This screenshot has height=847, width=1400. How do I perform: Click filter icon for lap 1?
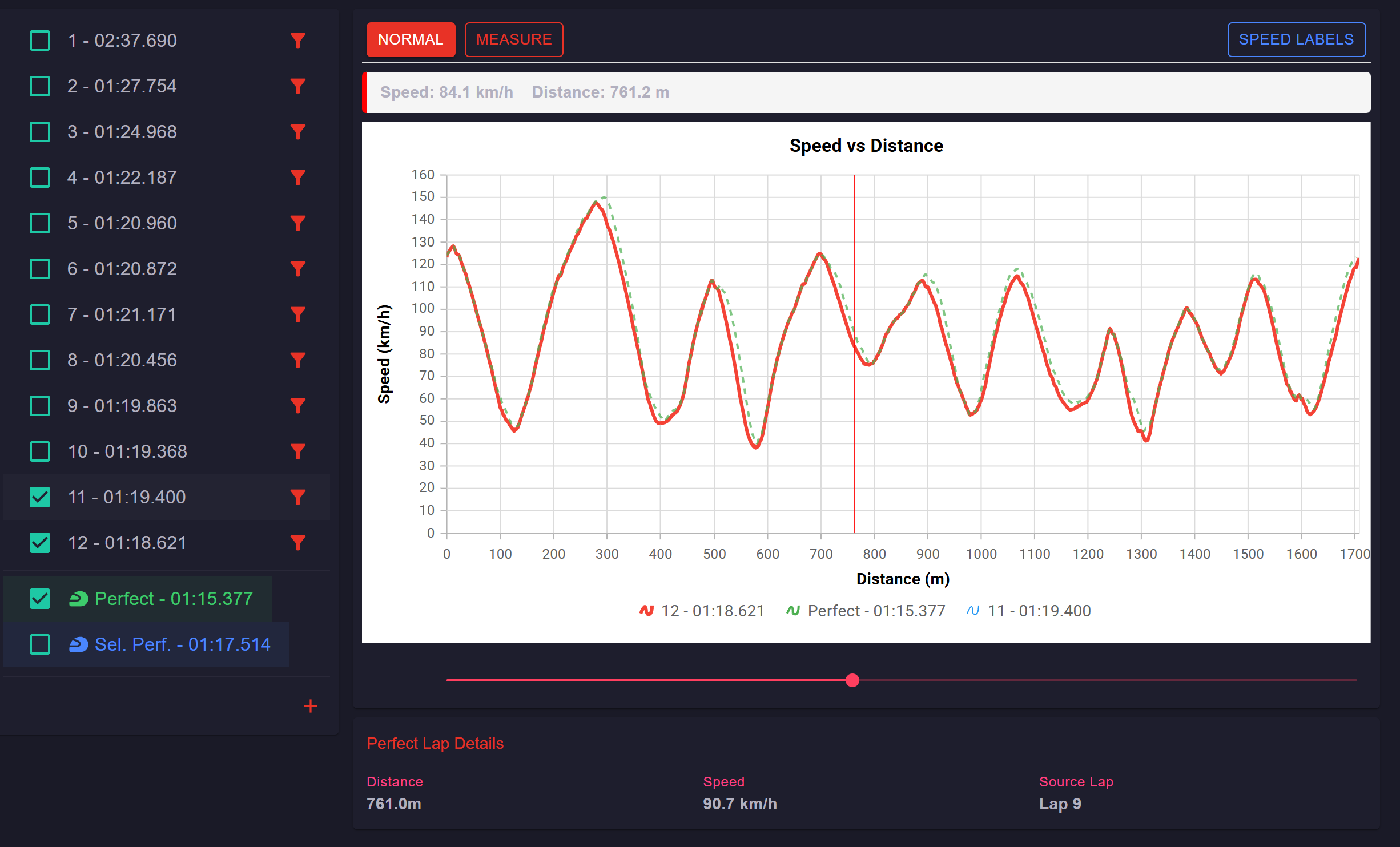(297, 41)
